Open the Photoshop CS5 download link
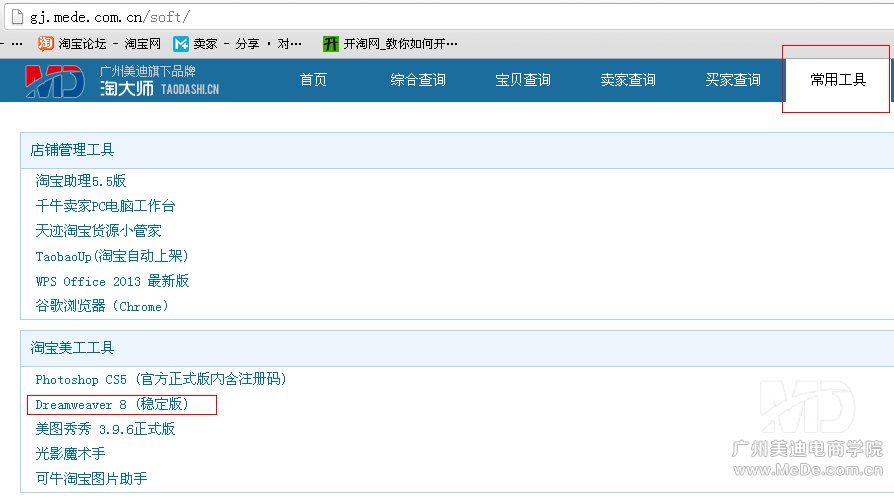The width and height of the screenshot is (894, 499). [161, 379]
